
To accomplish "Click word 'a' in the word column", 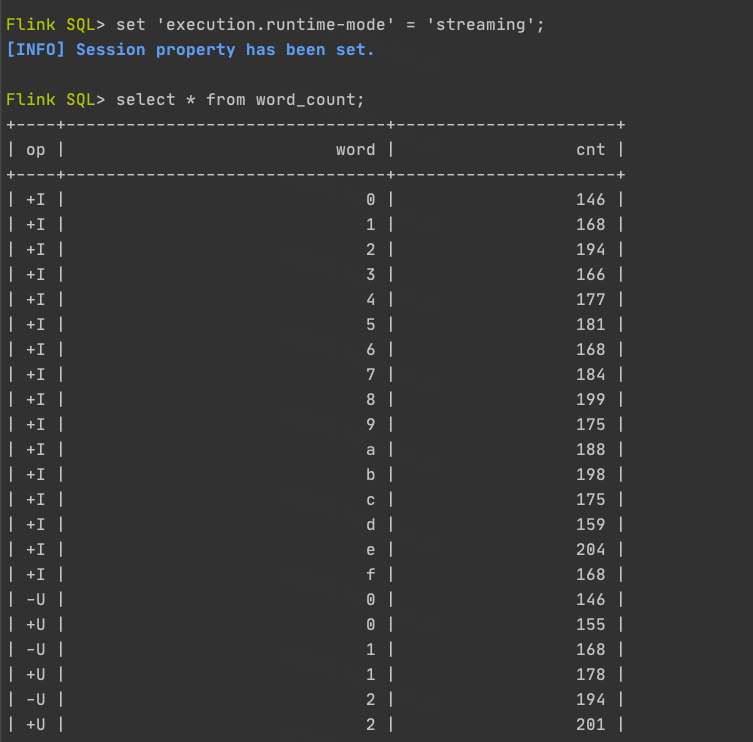I will click(370, 450).
